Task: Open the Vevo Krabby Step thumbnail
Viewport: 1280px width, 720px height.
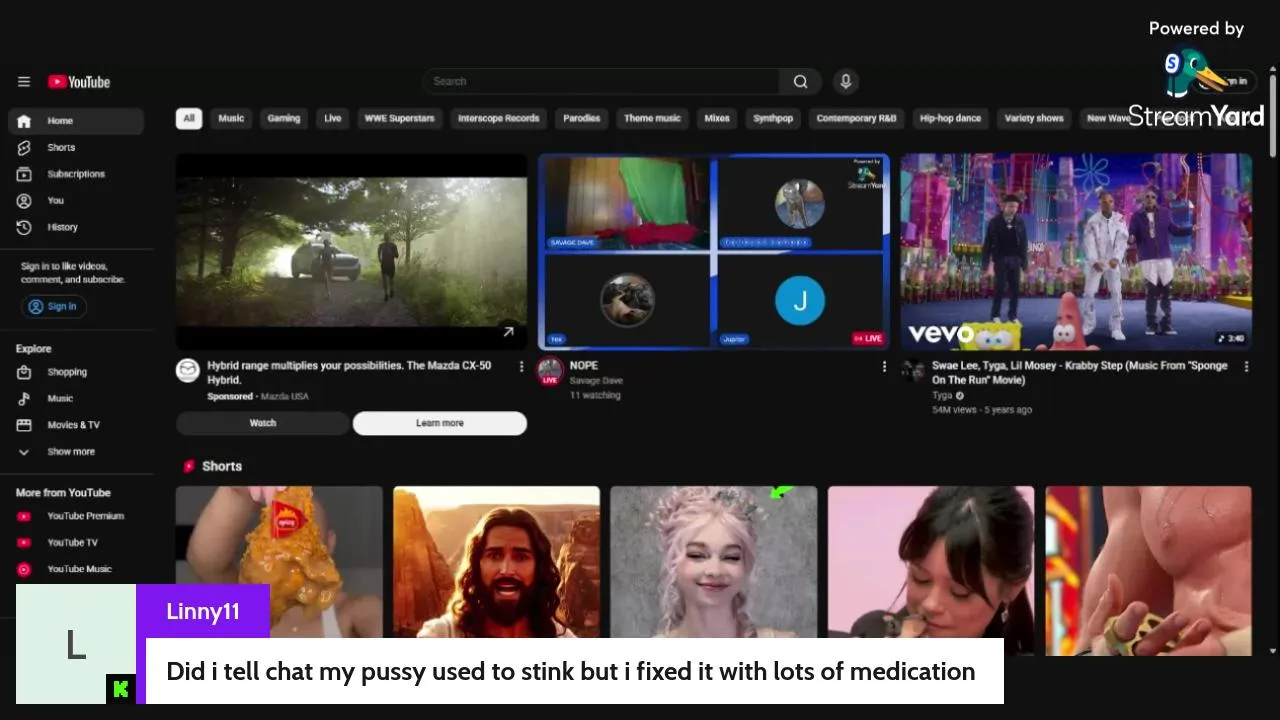Action: coord(1076,251)
